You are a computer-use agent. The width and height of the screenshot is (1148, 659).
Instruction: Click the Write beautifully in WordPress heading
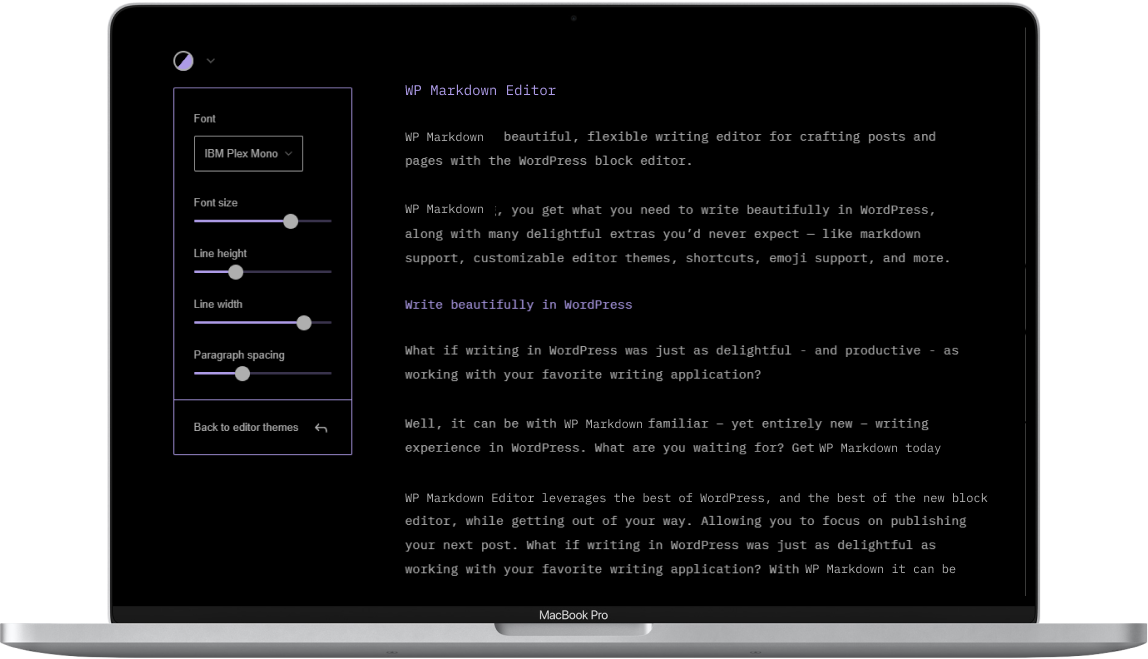click(x=518, y=305)
